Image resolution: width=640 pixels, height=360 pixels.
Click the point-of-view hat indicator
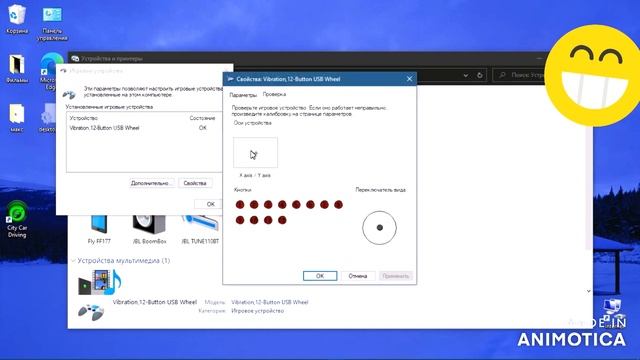pos(379,228)
